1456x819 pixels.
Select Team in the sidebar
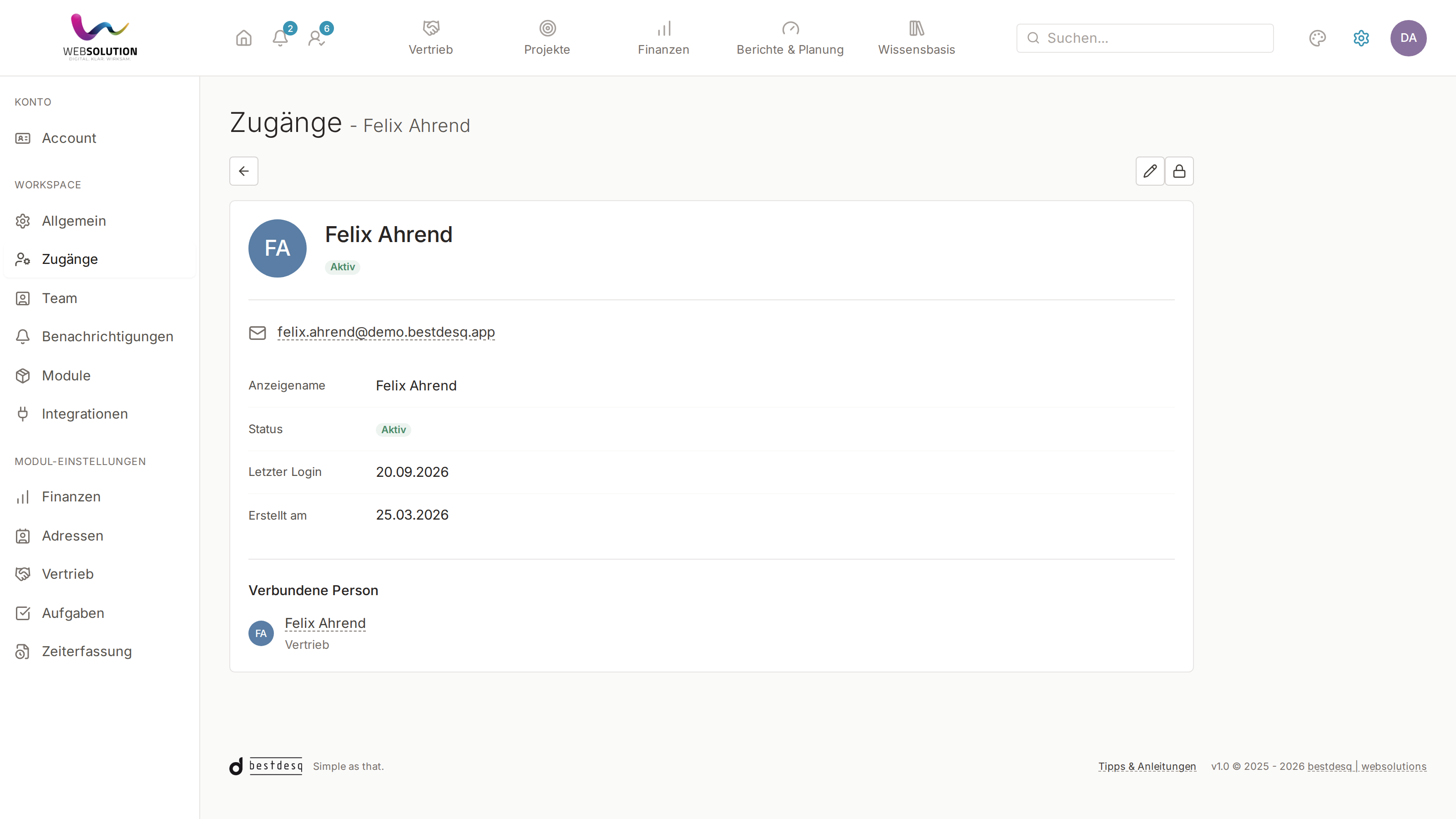point(100,298)
